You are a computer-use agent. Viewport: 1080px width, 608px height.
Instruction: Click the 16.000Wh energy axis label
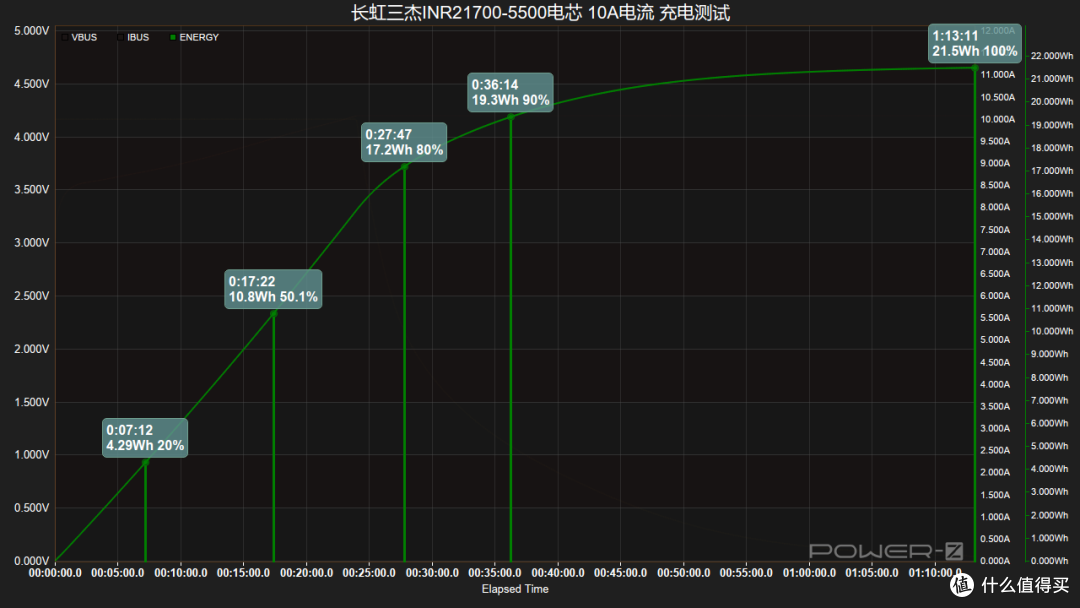(x=1052, y=193)
